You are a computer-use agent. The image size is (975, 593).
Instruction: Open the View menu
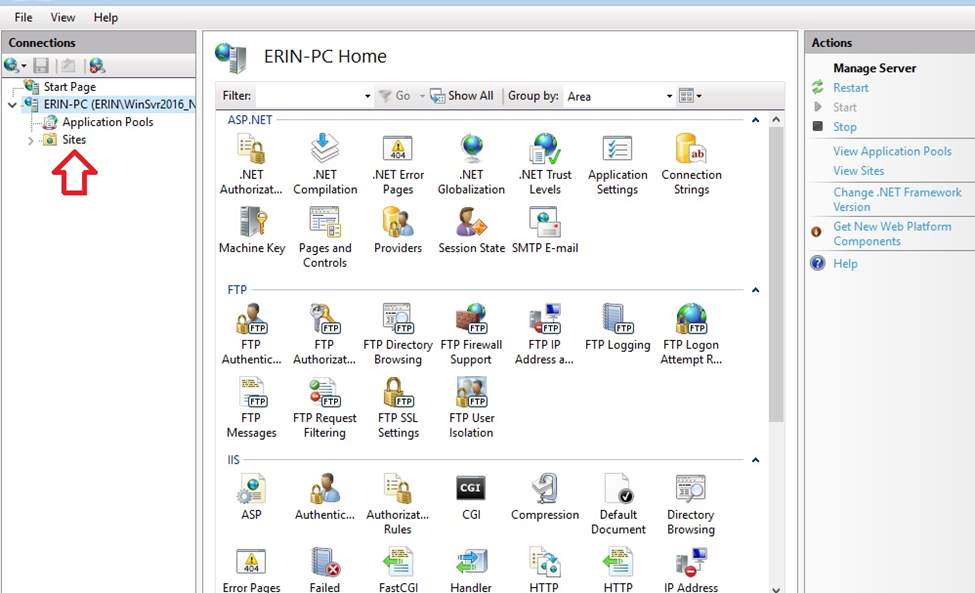tap(63, 17)
